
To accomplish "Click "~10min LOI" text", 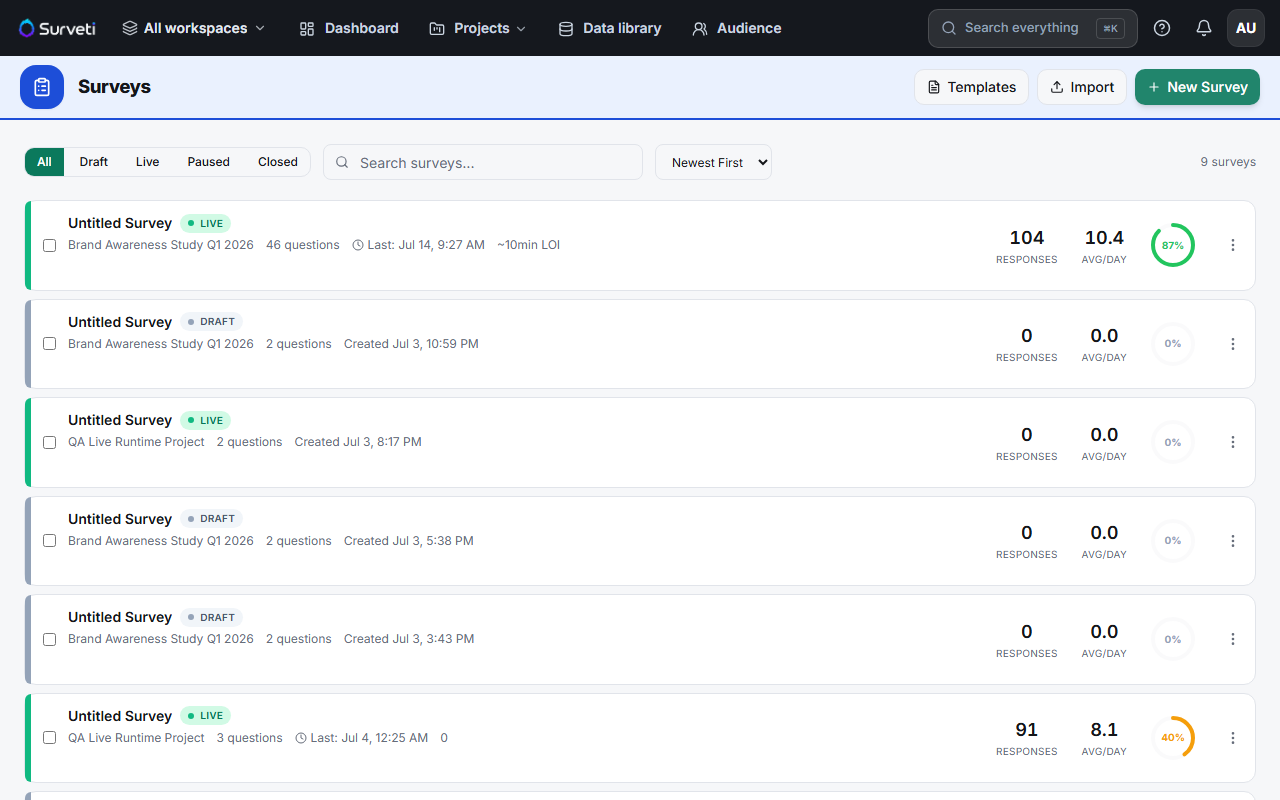I will tap(528, 245).
